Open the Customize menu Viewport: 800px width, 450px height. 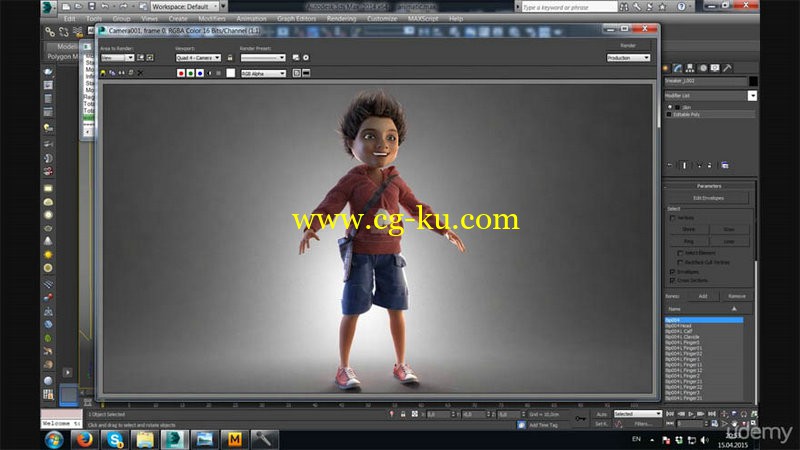tap(382, 18)
